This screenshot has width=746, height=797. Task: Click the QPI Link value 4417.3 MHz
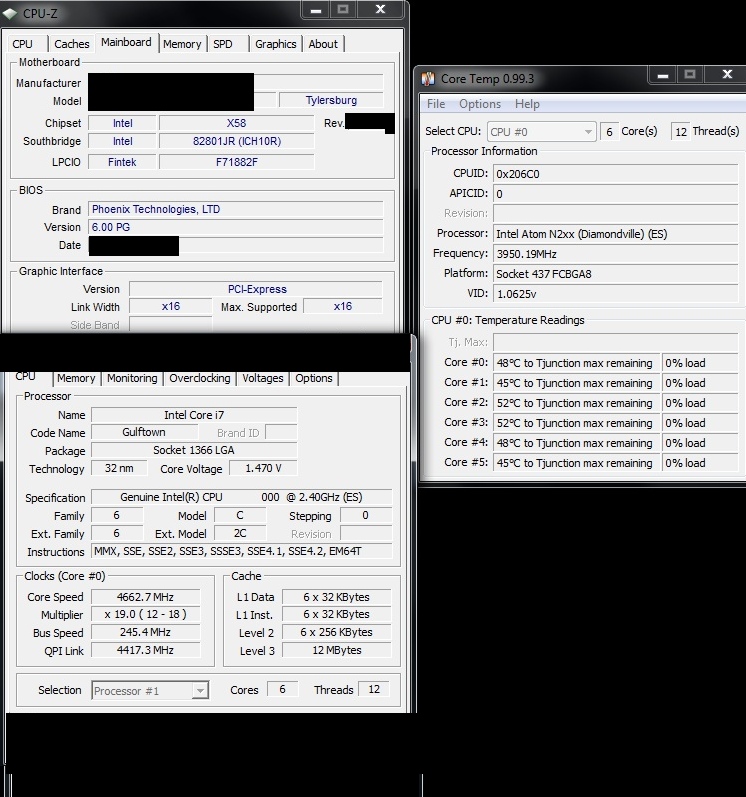[x=145, y=650]
